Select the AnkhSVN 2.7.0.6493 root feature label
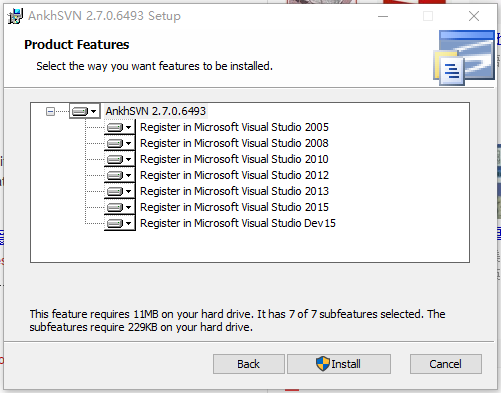 pos(156,111)
